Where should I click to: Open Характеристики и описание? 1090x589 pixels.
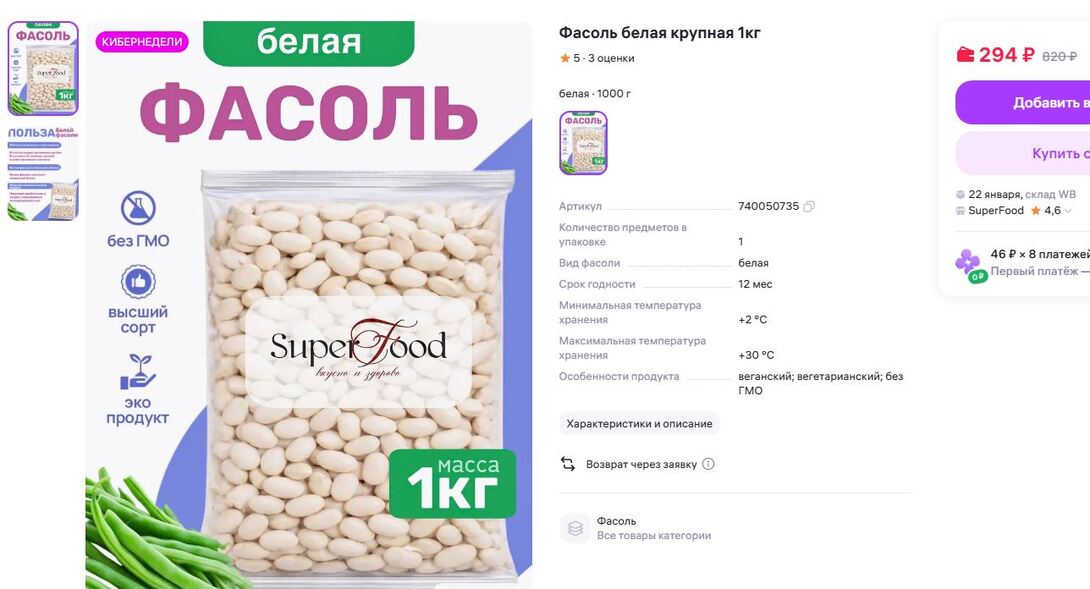(x=639, y=423)
